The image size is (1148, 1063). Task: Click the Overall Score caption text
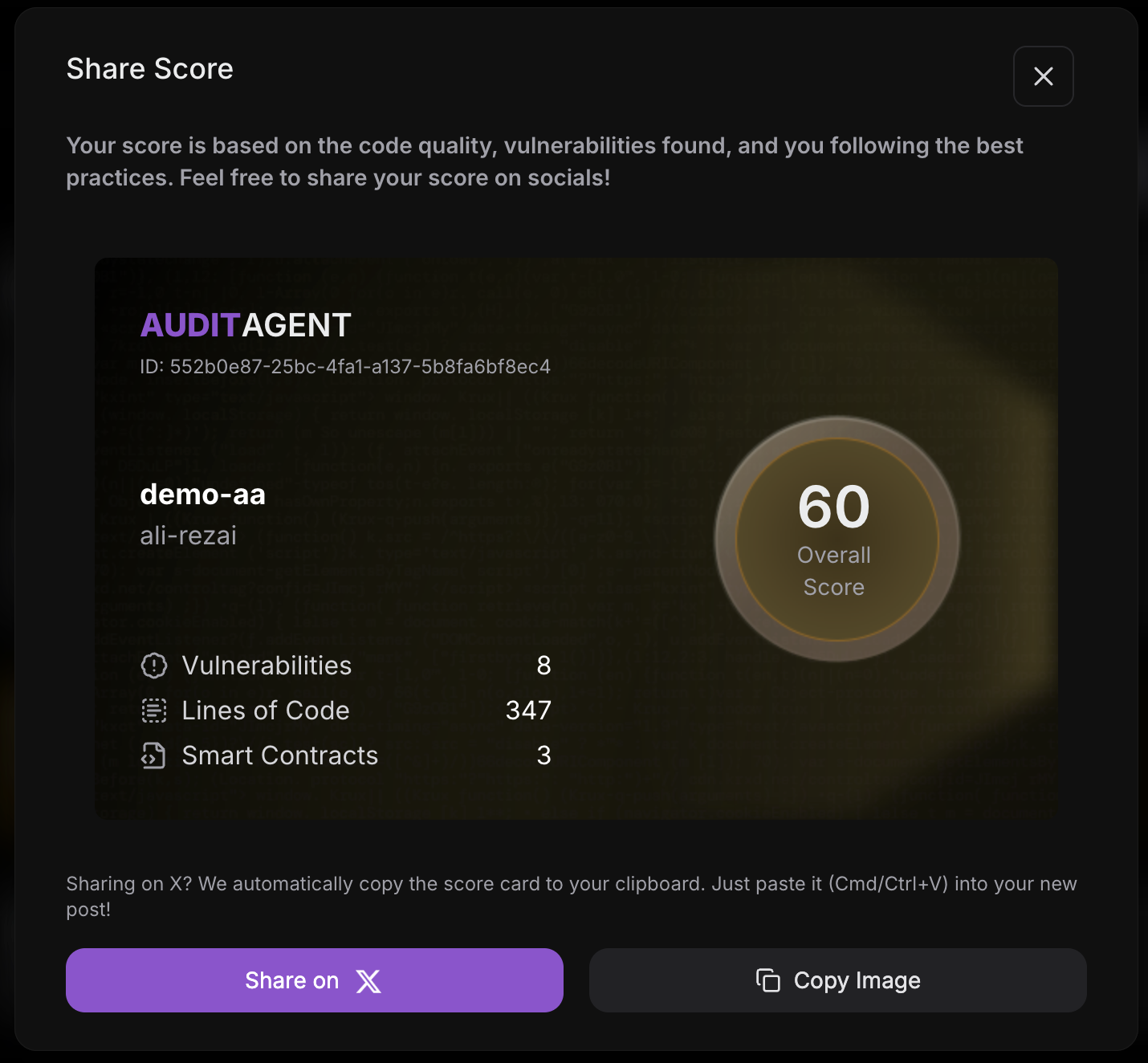[x=834, y=571]
